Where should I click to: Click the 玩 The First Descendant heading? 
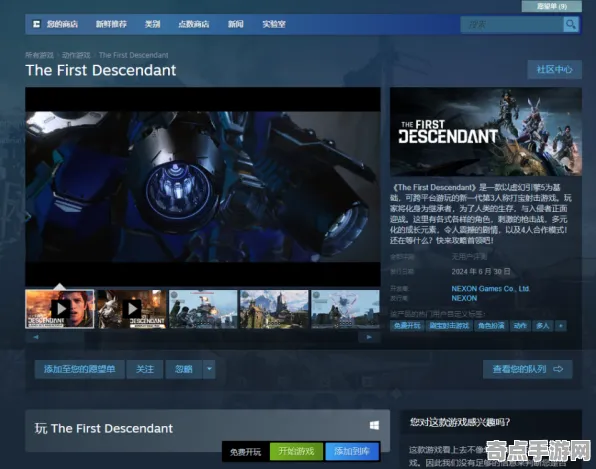[104, 428]
